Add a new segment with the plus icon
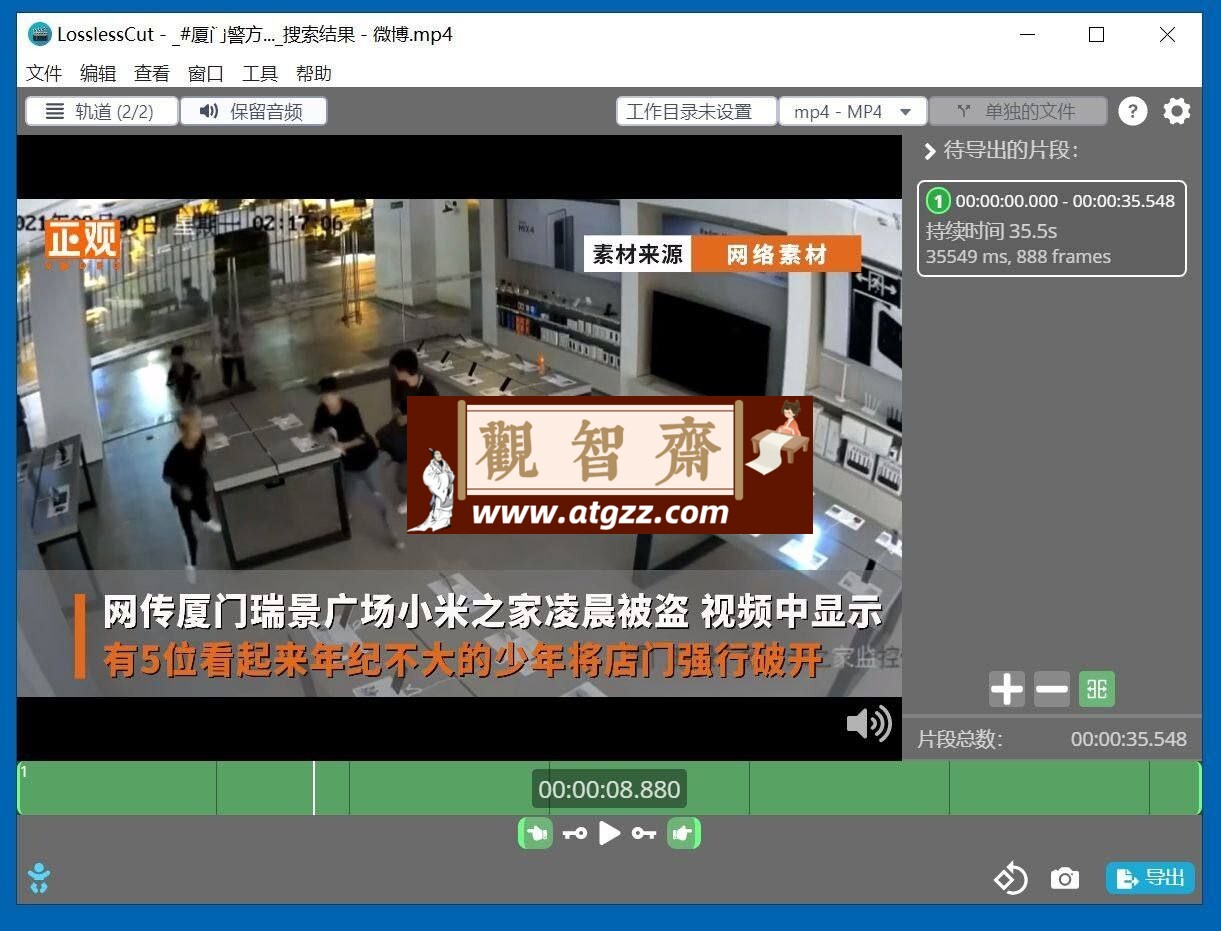The height and width of the screenshot is (931, 1221). tap(1007, 689)
